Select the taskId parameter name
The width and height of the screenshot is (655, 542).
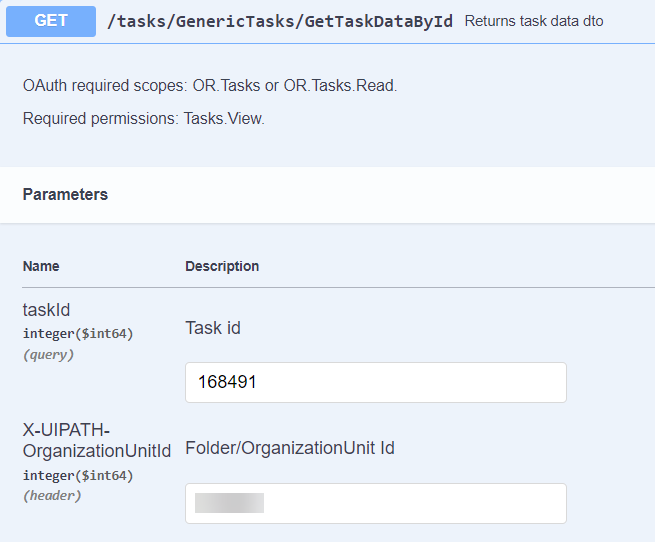[46, 311]
